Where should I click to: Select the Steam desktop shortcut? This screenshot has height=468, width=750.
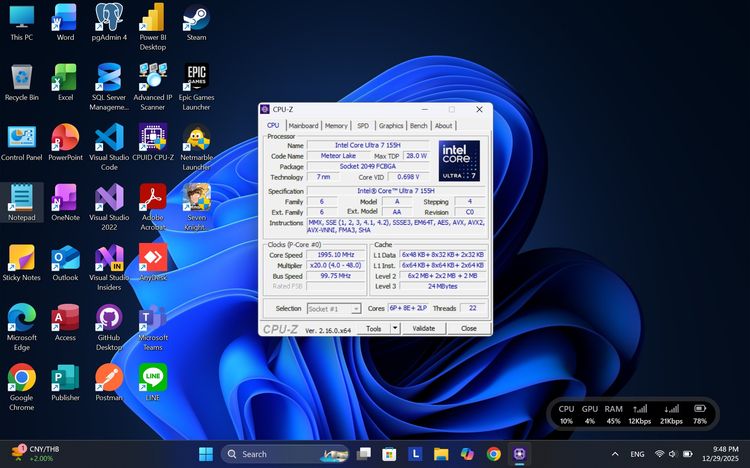[196, 22]
